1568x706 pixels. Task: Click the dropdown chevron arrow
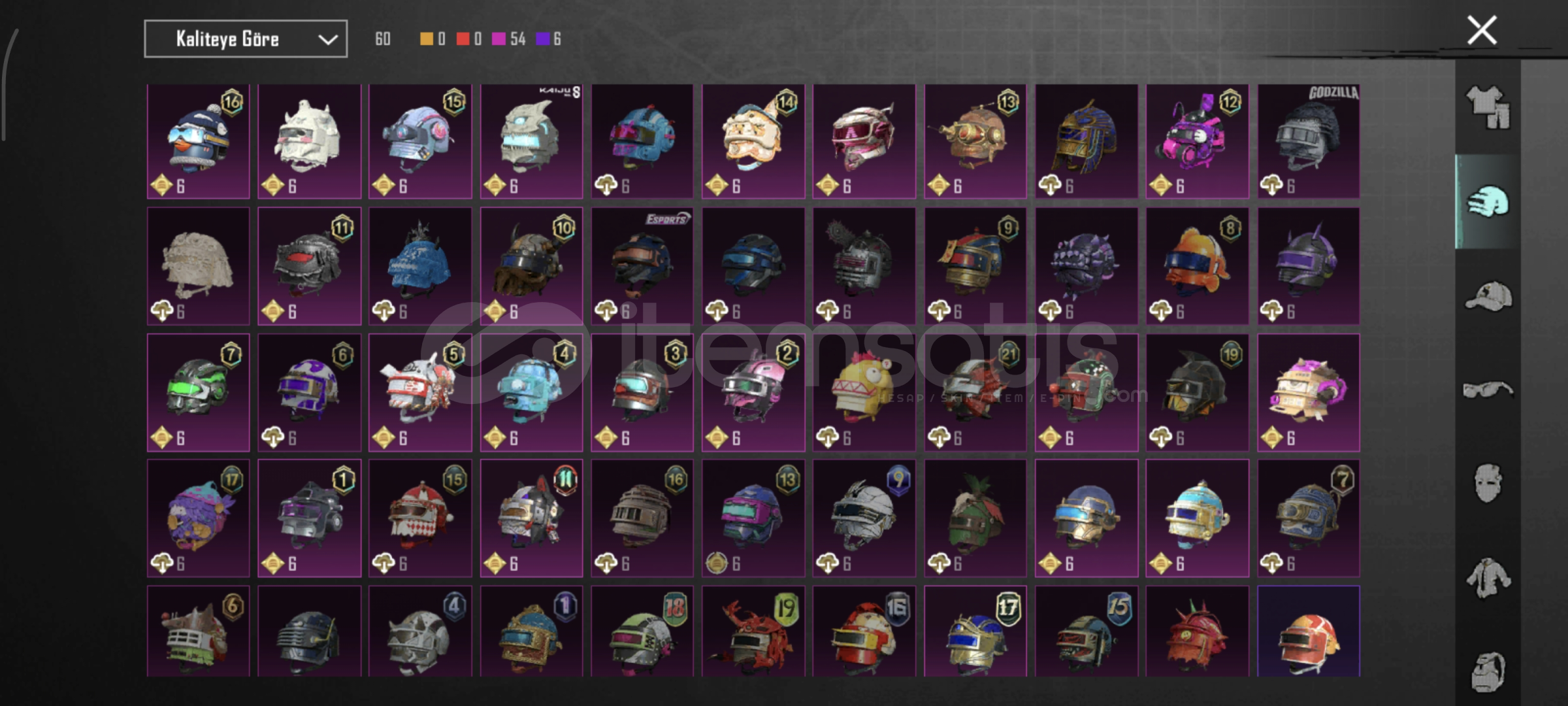coord(327,40)
